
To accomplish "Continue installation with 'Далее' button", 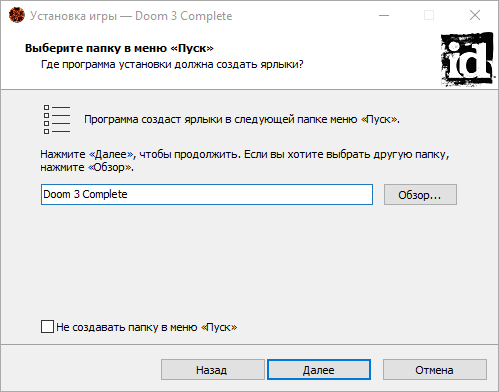I will click(x=319, y=370).
